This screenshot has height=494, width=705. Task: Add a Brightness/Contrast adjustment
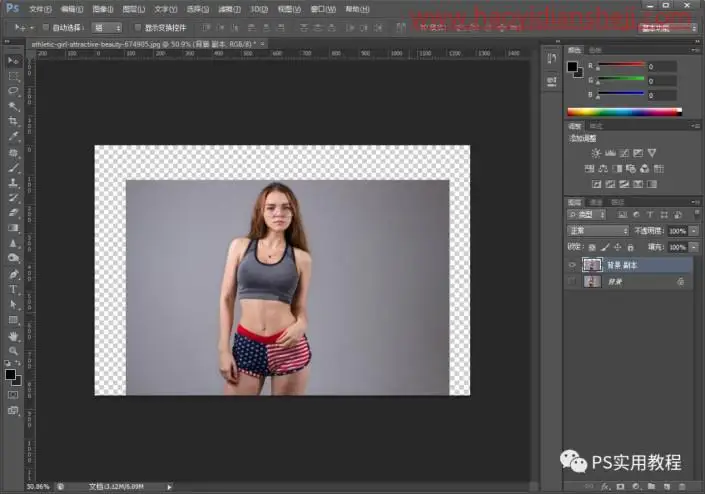pos(596,153)
